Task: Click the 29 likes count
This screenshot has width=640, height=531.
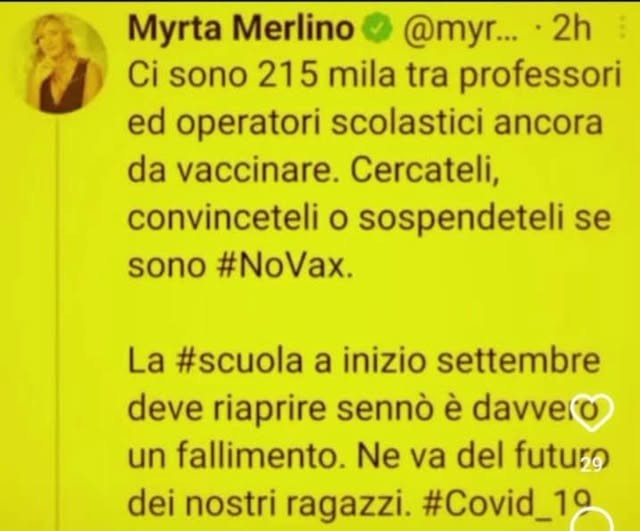Action: coord(592,464)
